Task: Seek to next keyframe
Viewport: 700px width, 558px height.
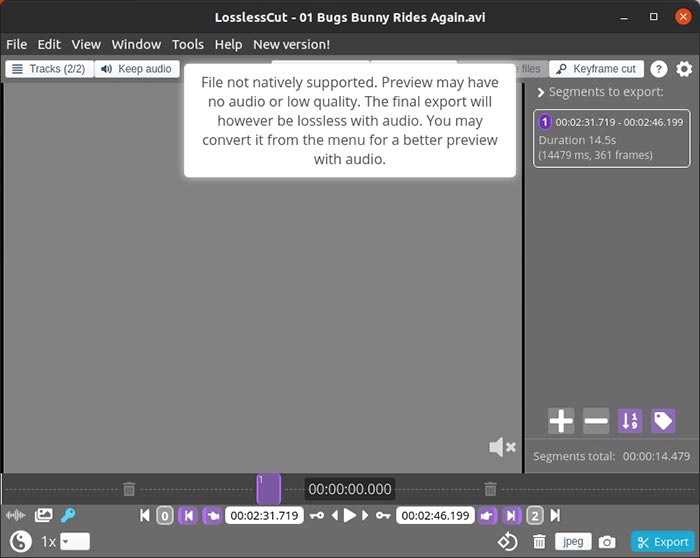Action: (x=383, y=516)
